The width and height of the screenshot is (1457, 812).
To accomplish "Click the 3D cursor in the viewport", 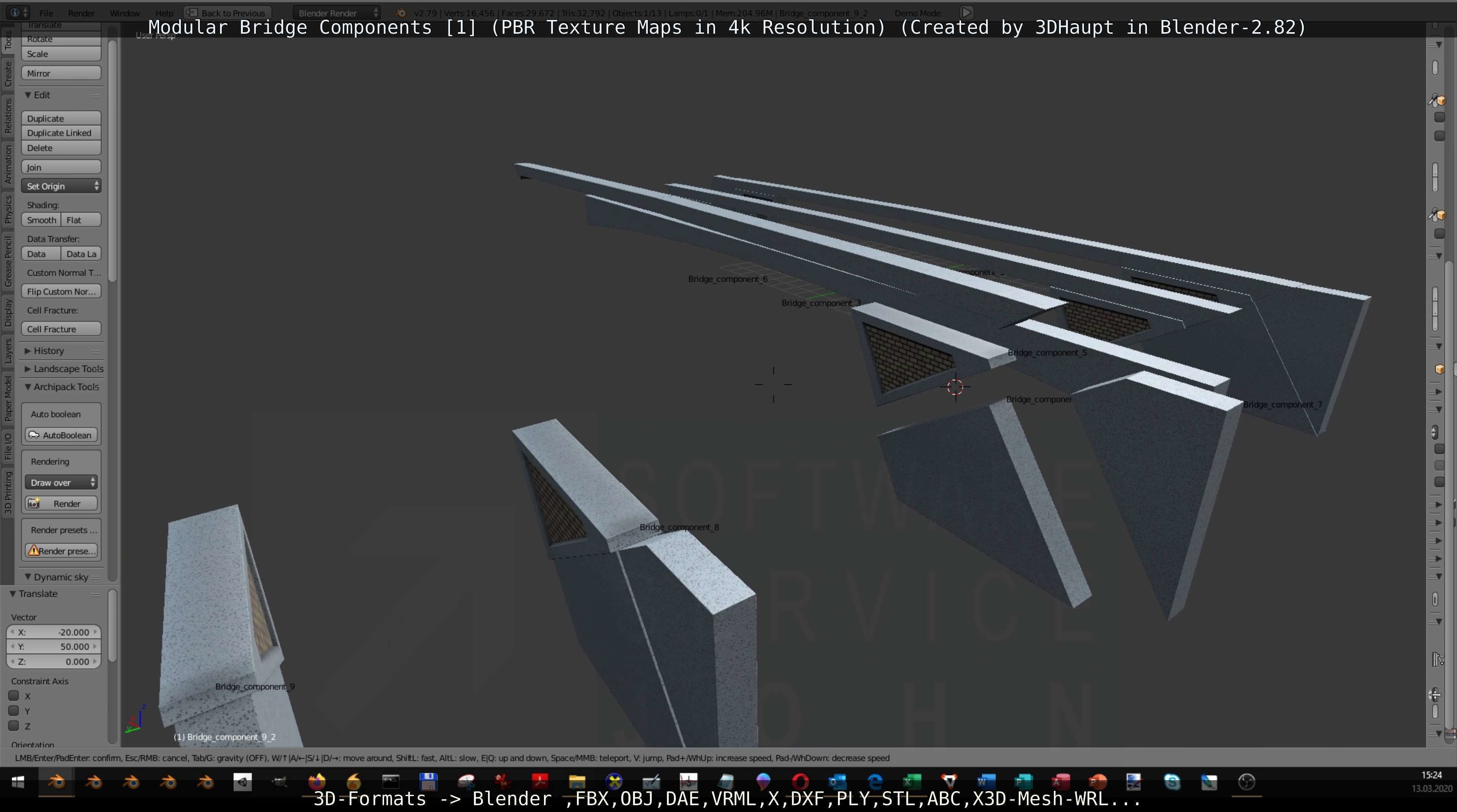I will 955,387.
